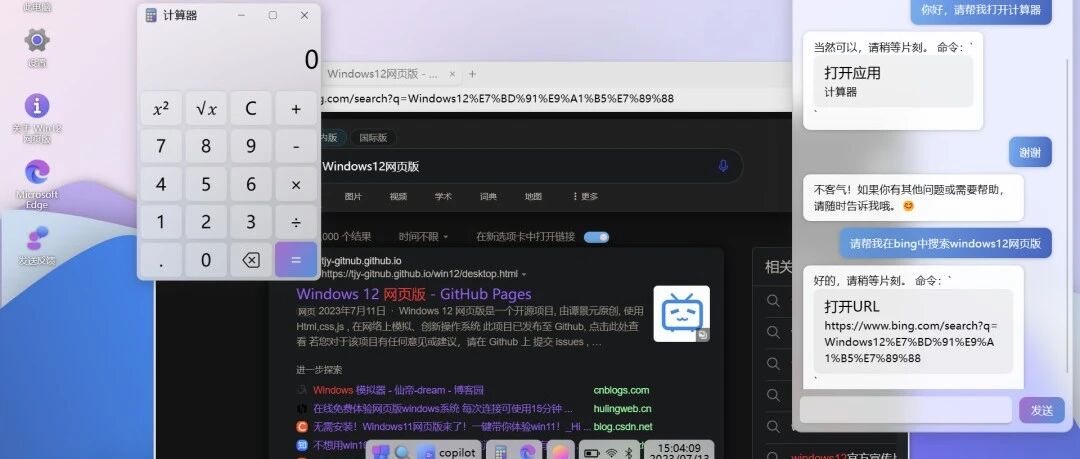Open the 学术 academic search tab

(443, 196)
